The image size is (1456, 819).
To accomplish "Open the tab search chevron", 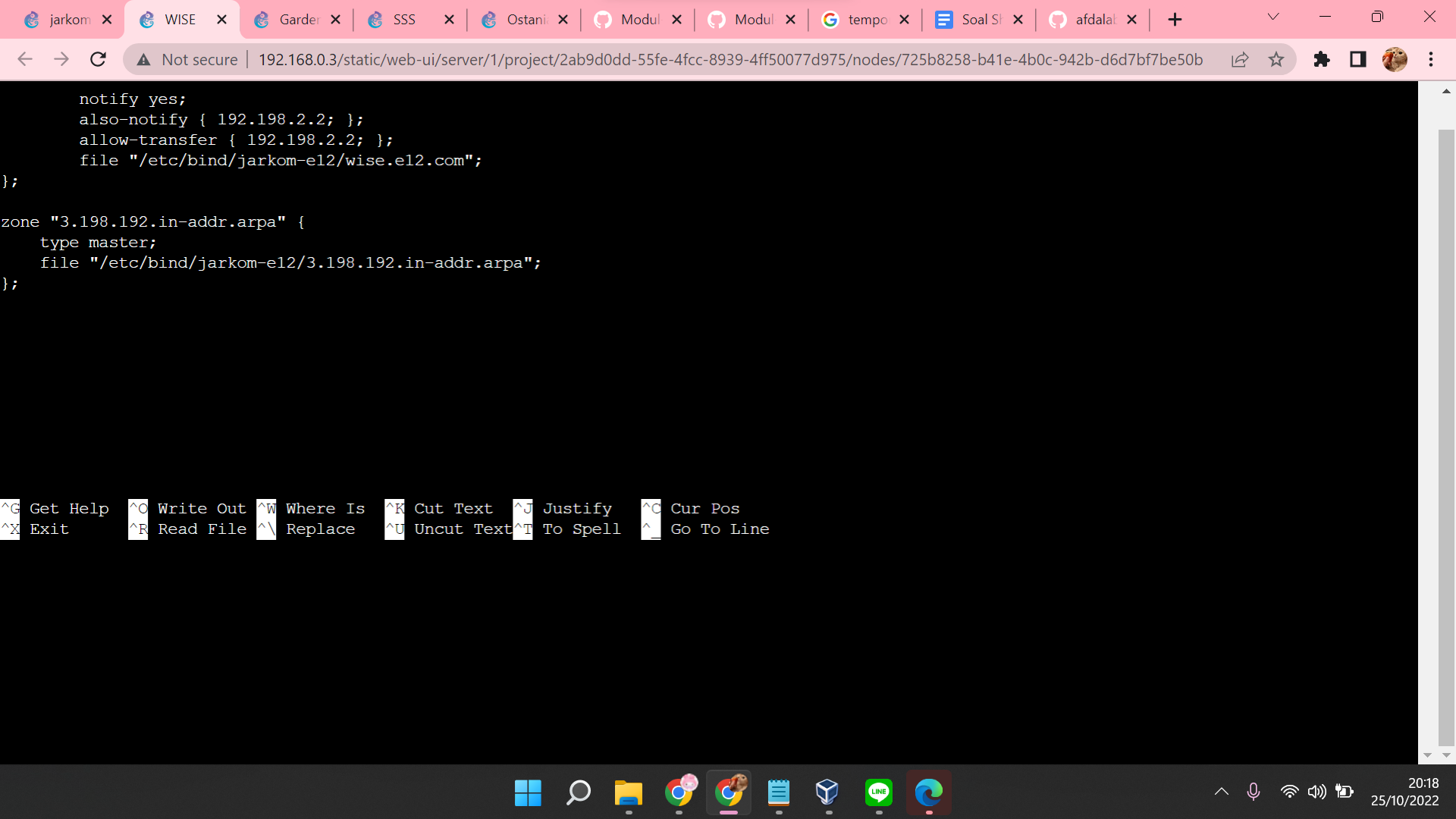I will (x=1273, y=17).
